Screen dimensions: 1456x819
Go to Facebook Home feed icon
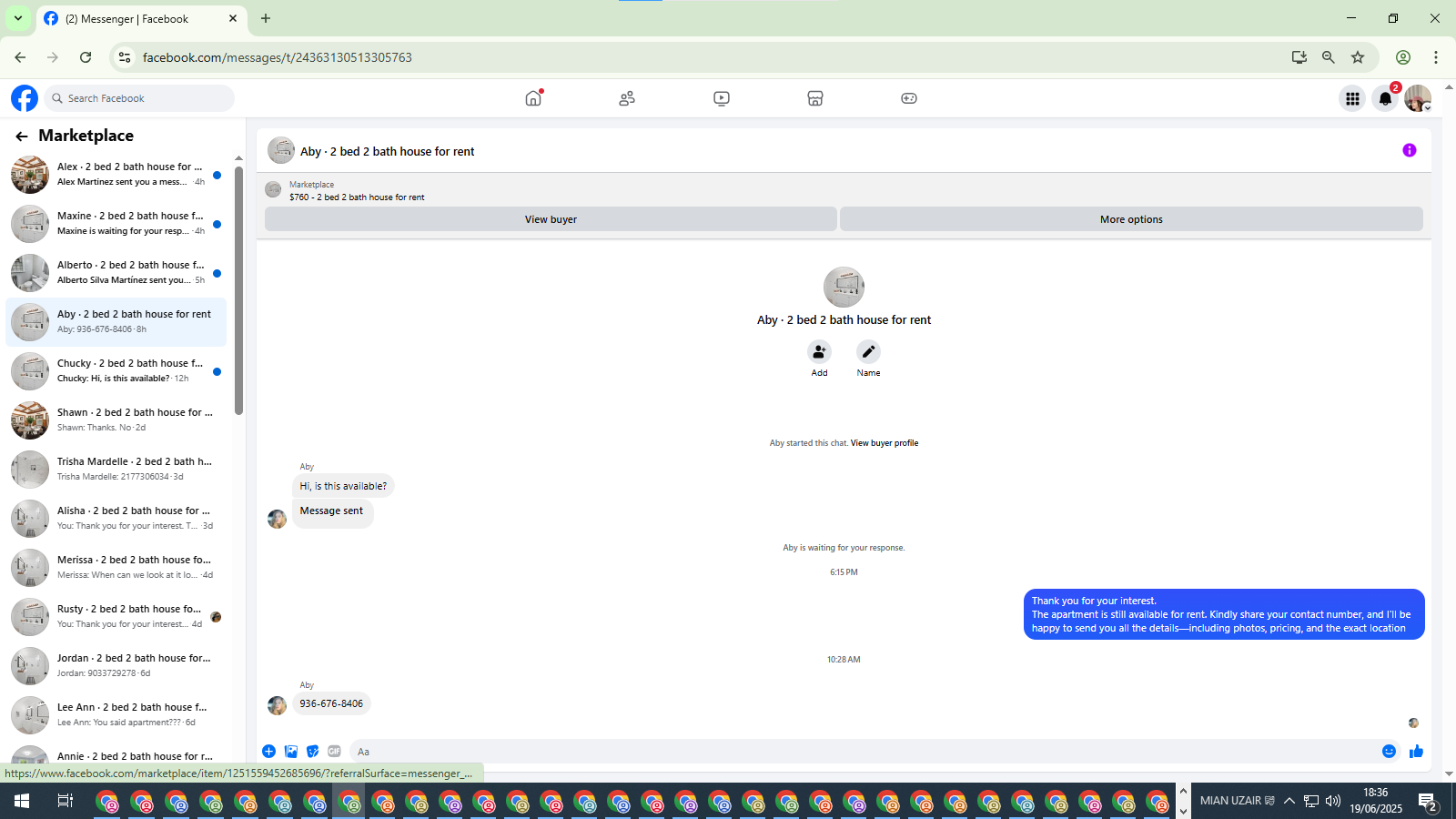click(533, 98)
